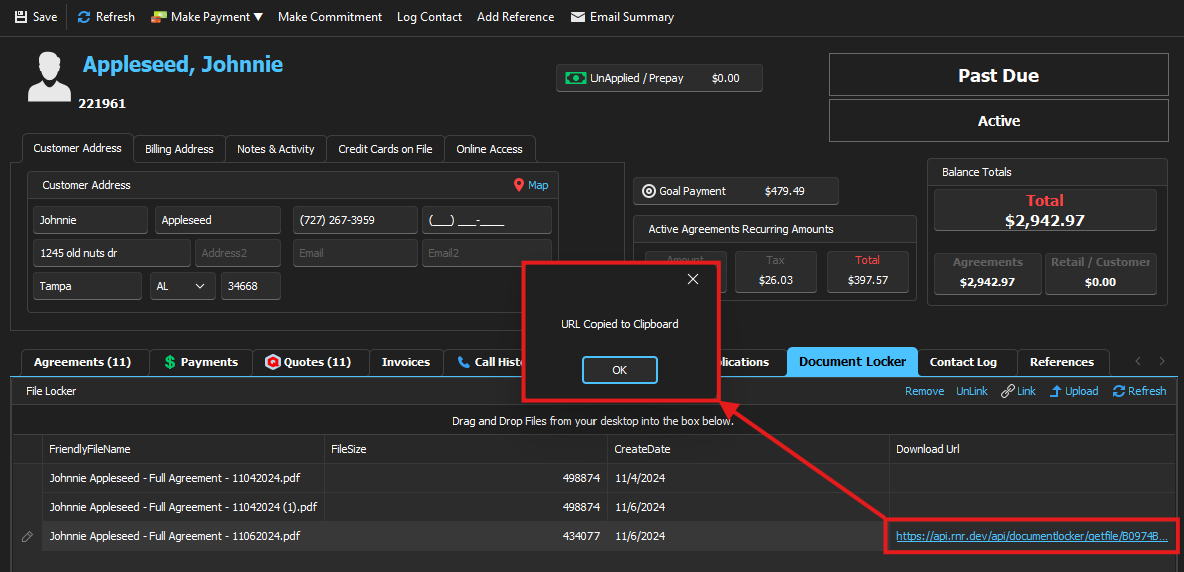Click the customer avatar silhouette icon
Image resolution: width=1184 pixels, height=572 pixels.
click(x=49, y=76)
